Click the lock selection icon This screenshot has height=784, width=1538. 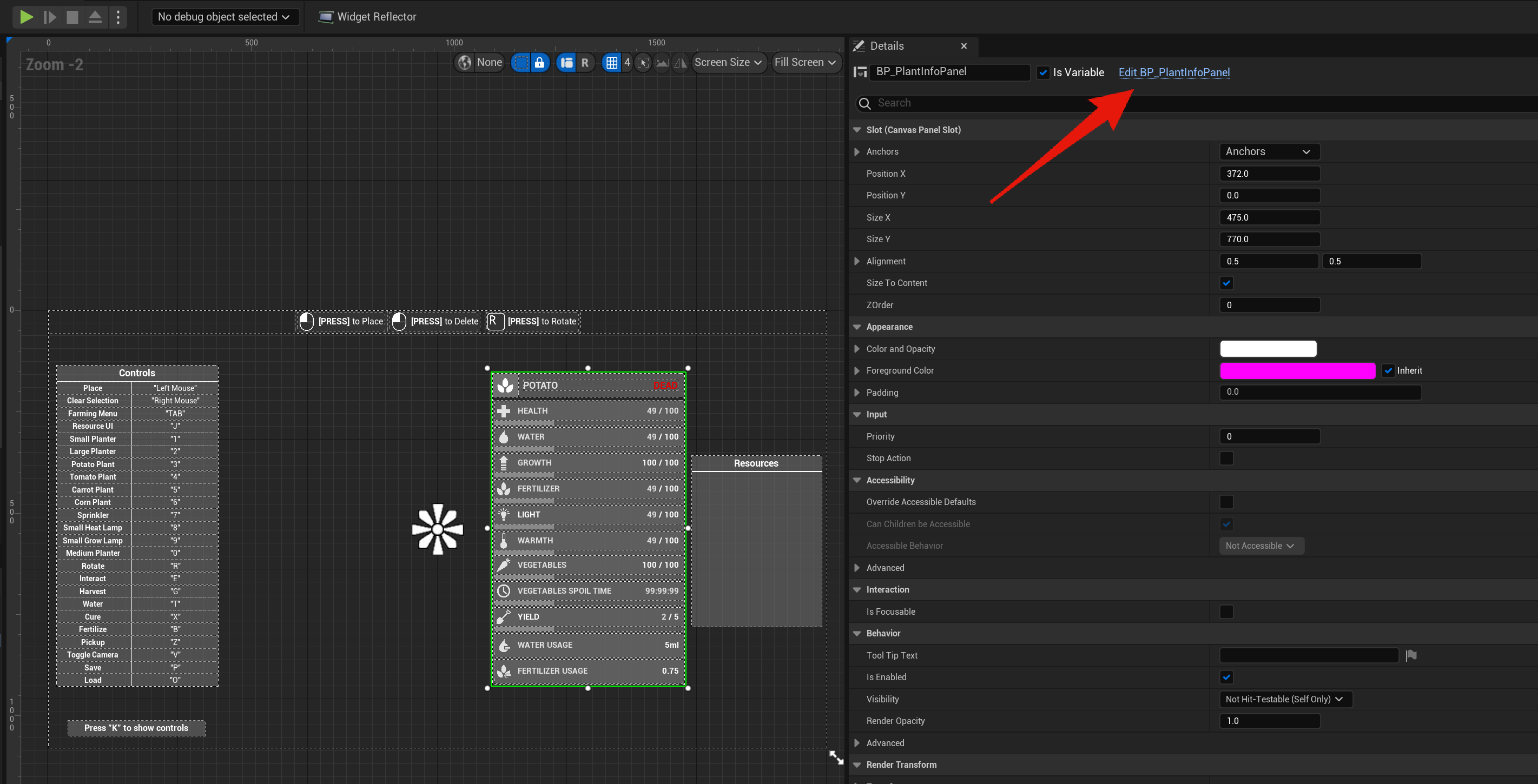tap(540, 62)
